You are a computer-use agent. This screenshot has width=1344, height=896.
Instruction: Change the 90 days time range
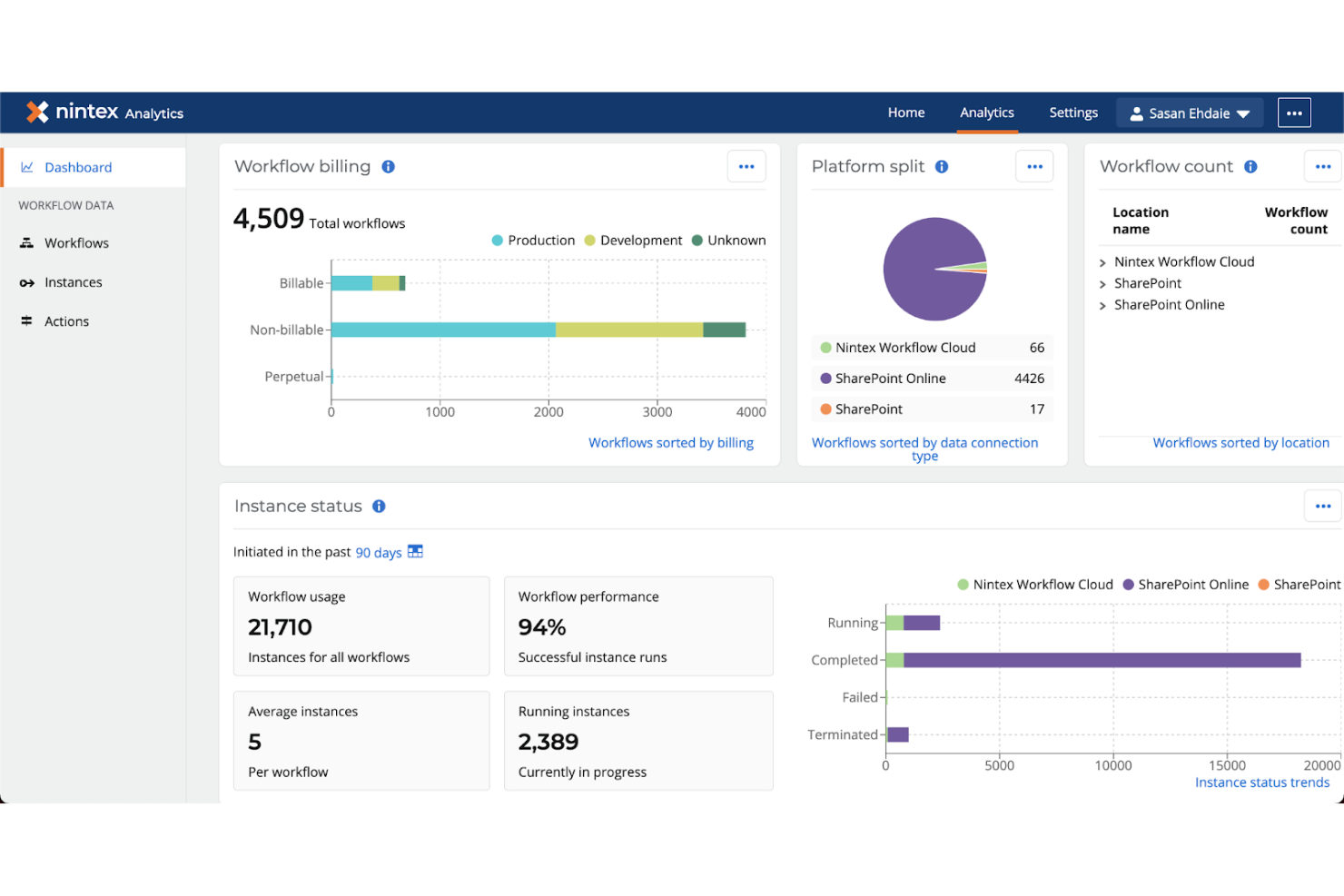378,553
